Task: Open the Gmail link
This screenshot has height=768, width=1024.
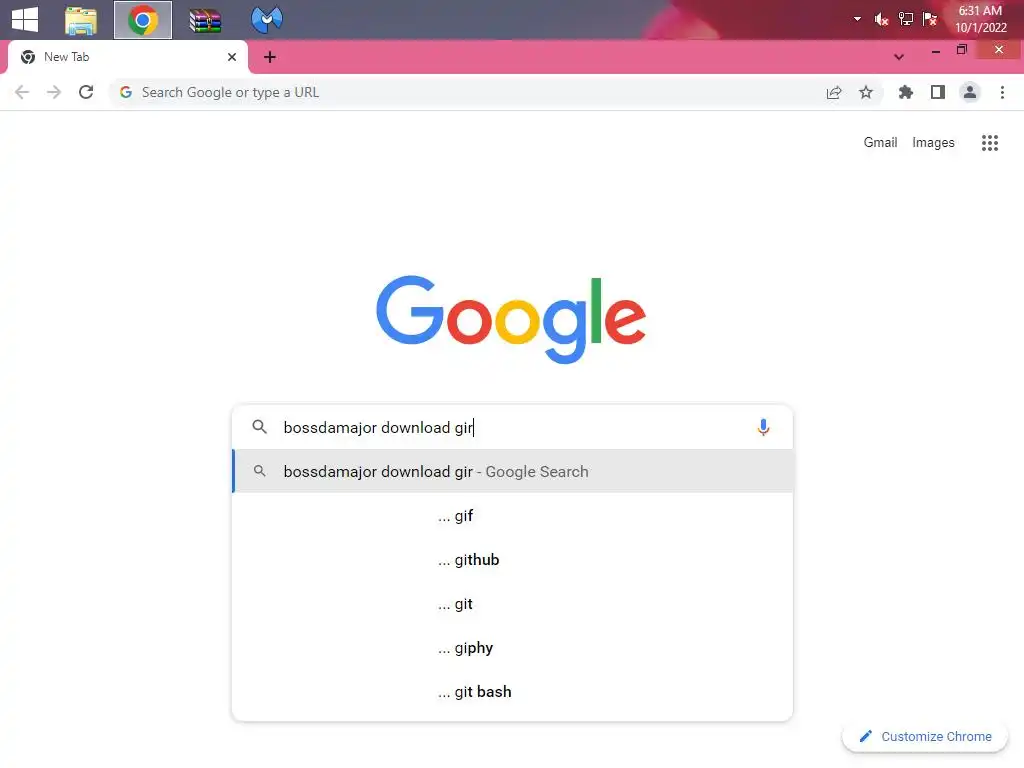Action: pyautogui.click(x=880, y=142)
